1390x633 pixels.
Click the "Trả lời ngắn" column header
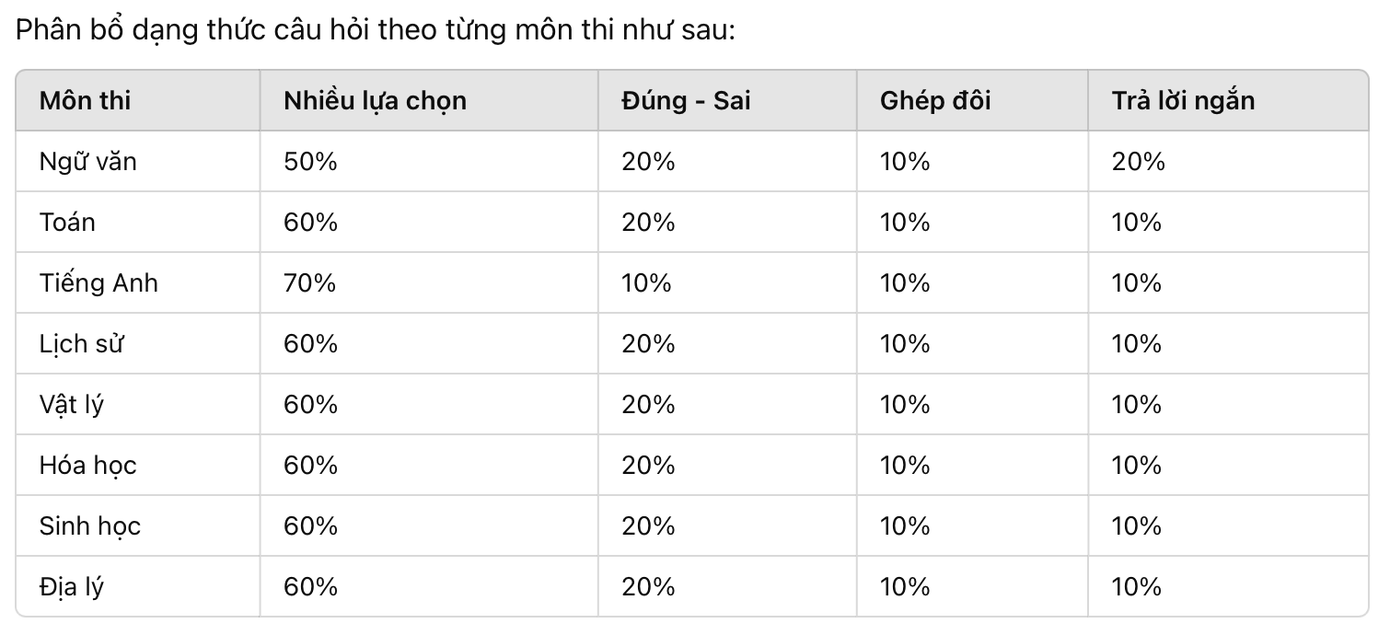pyautogui.click(x=1183, y=101)
